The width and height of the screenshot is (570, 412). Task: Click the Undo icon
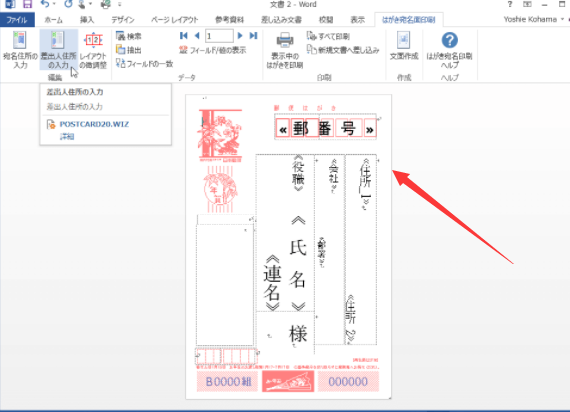click(x=45, y=4)
